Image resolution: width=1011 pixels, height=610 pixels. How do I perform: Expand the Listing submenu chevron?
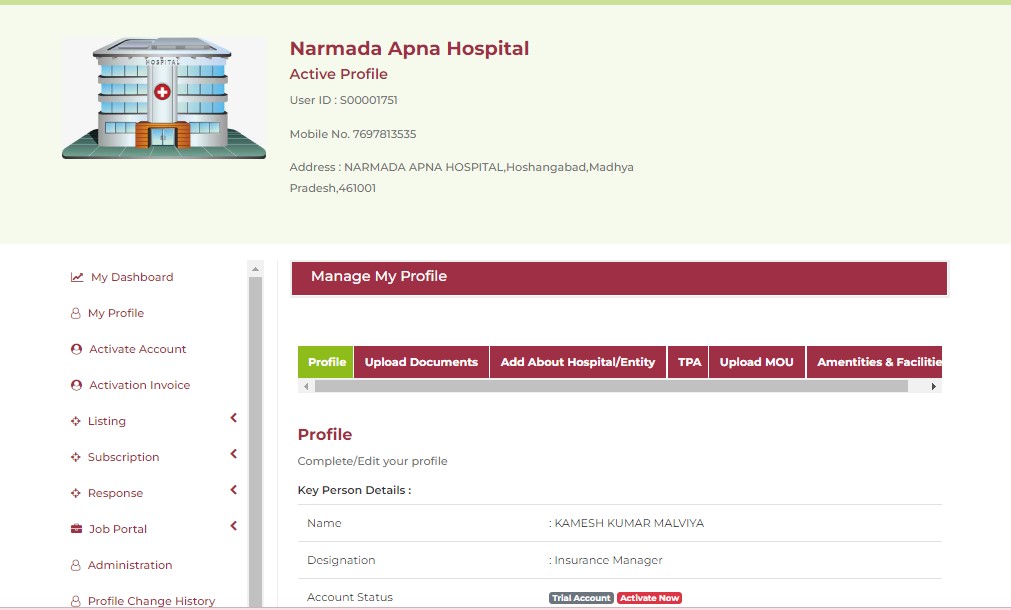click(x=233, y=418)
